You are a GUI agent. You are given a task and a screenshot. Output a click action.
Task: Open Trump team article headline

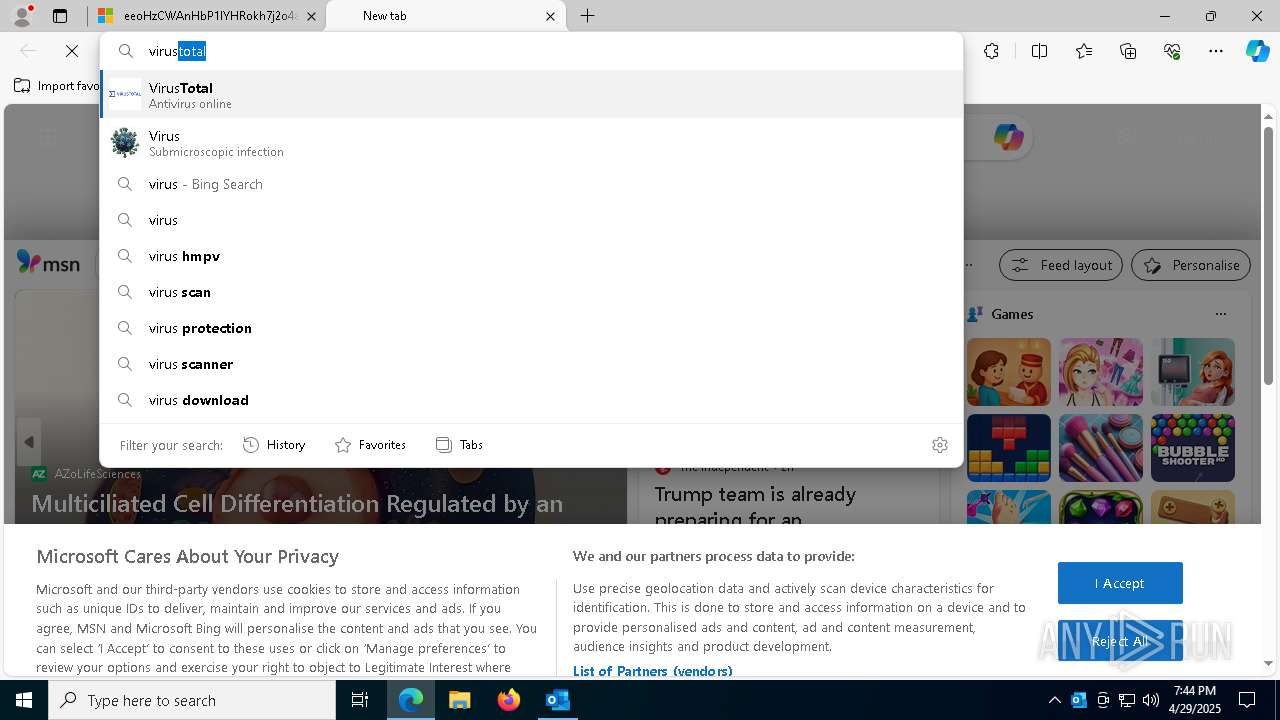755,507
